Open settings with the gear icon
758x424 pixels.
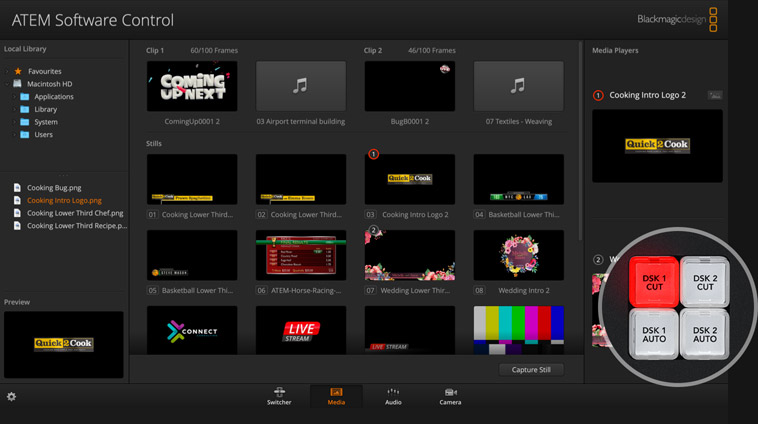[12, 397]
